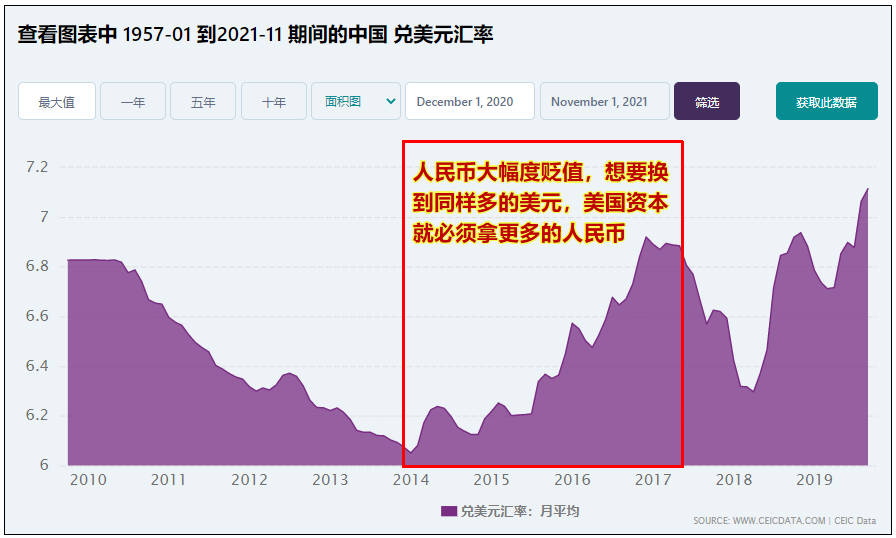This screenshot has width=896, height=538.
Task: Click the 2012 x-axis label
Action: point(249,480)
